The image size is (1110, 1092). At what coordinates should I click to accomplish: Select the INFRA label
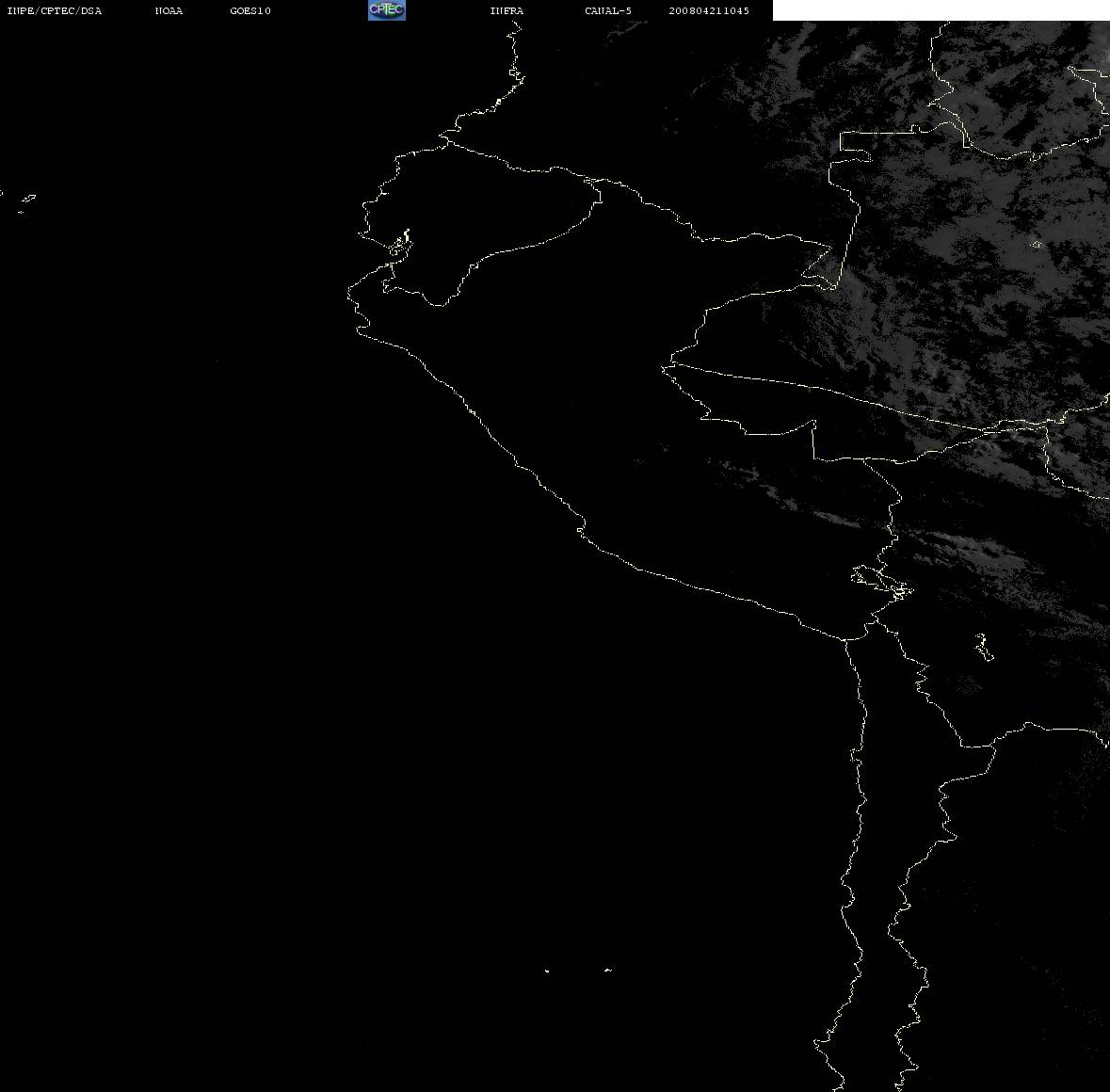[507, 10]
